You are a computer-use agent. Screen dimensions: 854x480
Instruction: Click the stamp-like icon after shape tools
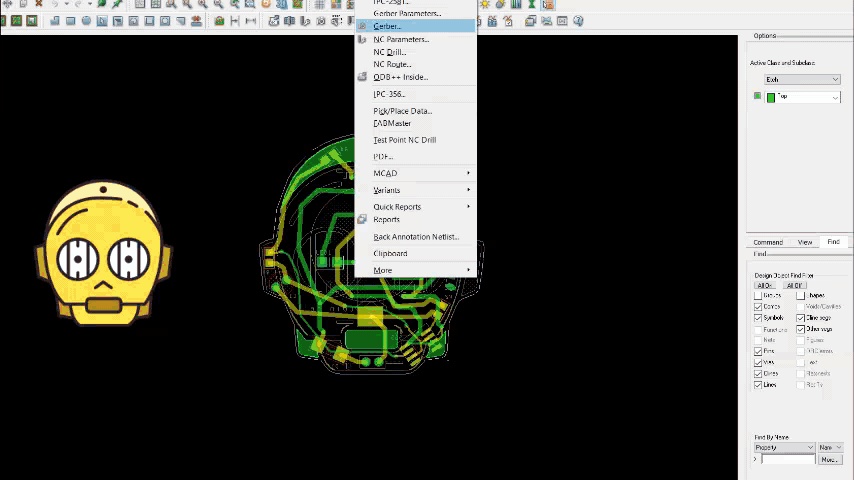196,21
